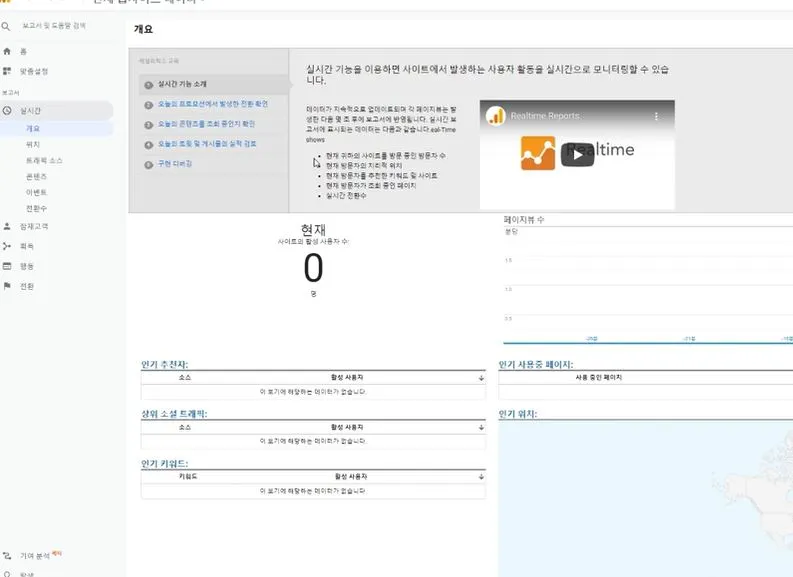Image resolution: width=793 pixels, height=577 pixels.
Task: Expand Conversions (전환) flag icon section
Action: click(7, 286)
